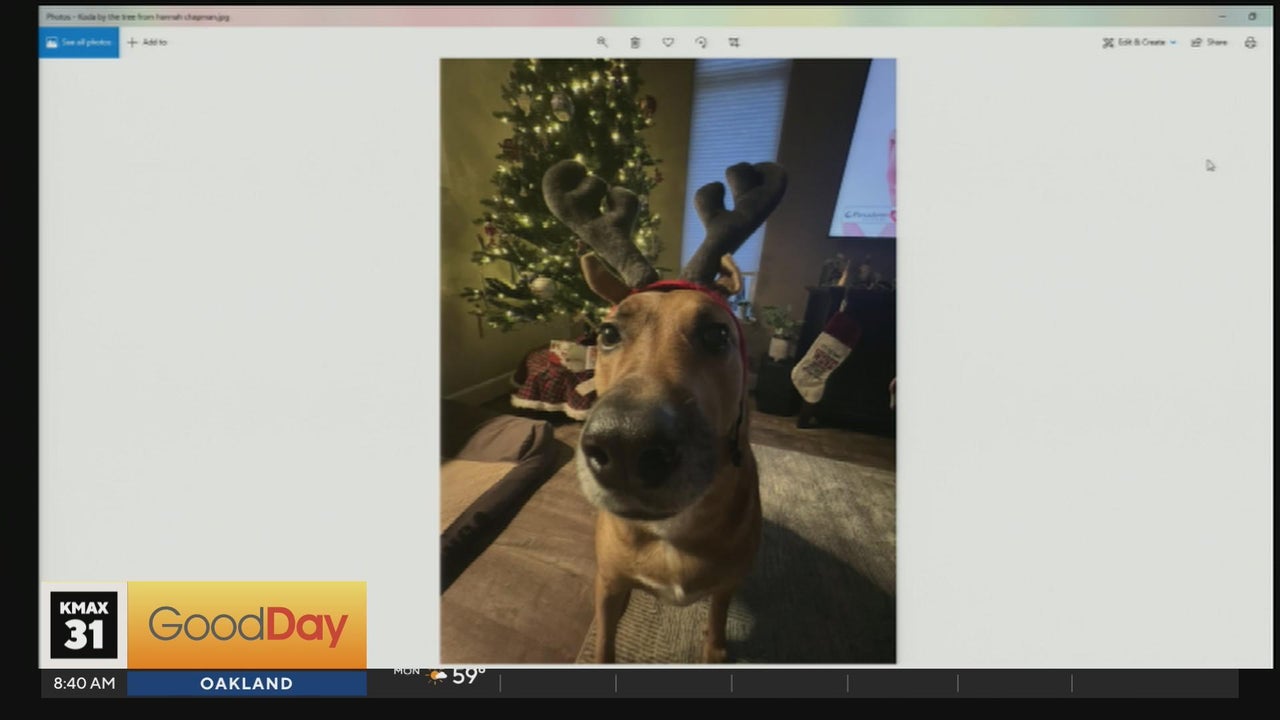
Task: Delete the photo with the trash icon
Action: (x=635, y=42)
